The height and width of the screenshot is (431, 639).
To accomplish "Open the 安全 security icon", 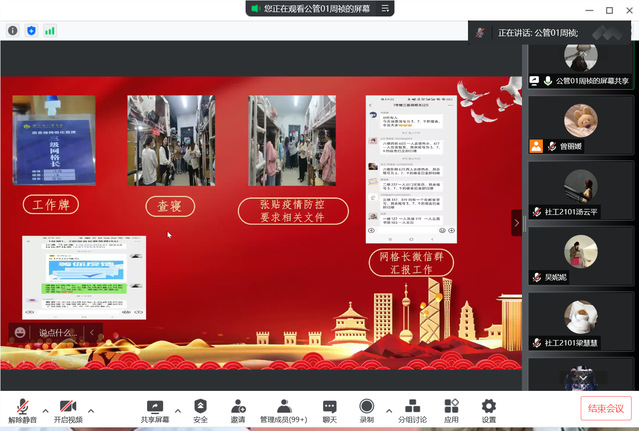I will click(200, 408).
